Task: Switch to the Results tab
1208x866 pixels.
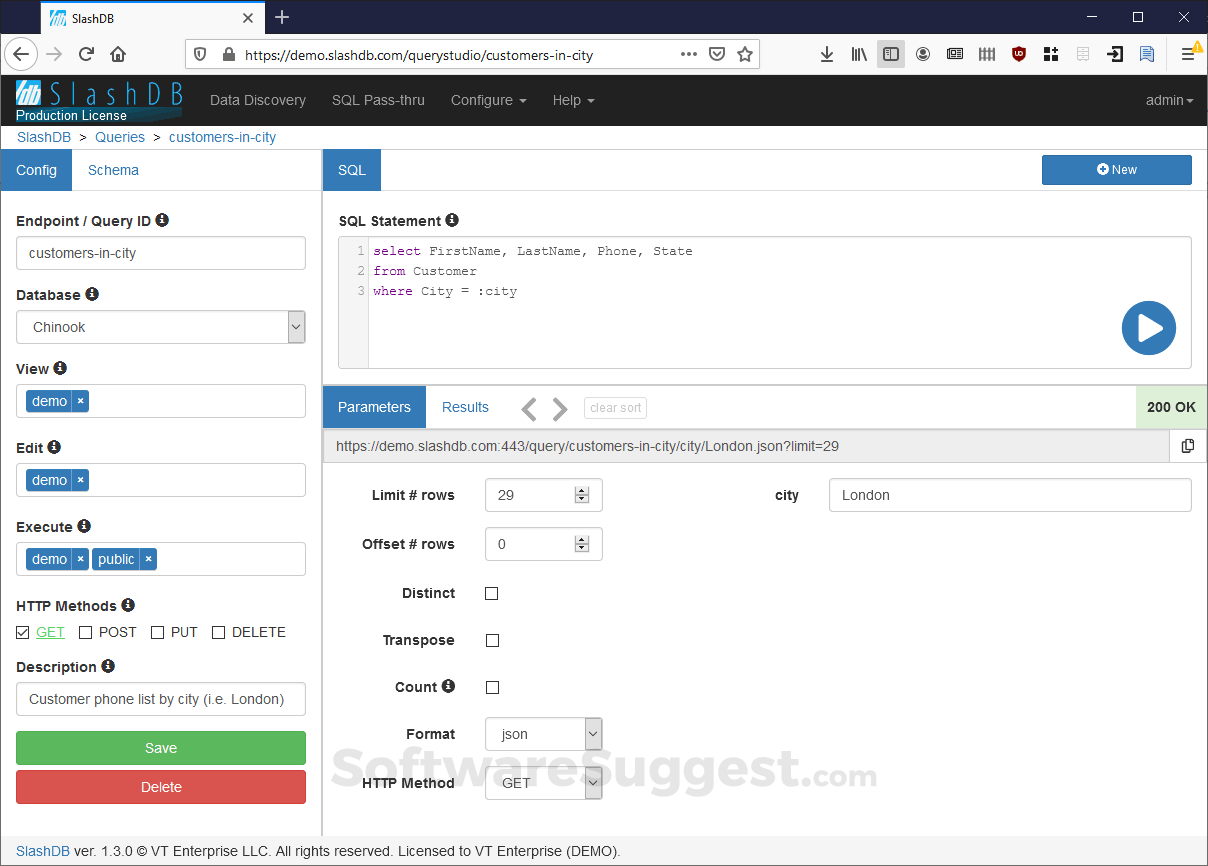Action: [465, 407]
